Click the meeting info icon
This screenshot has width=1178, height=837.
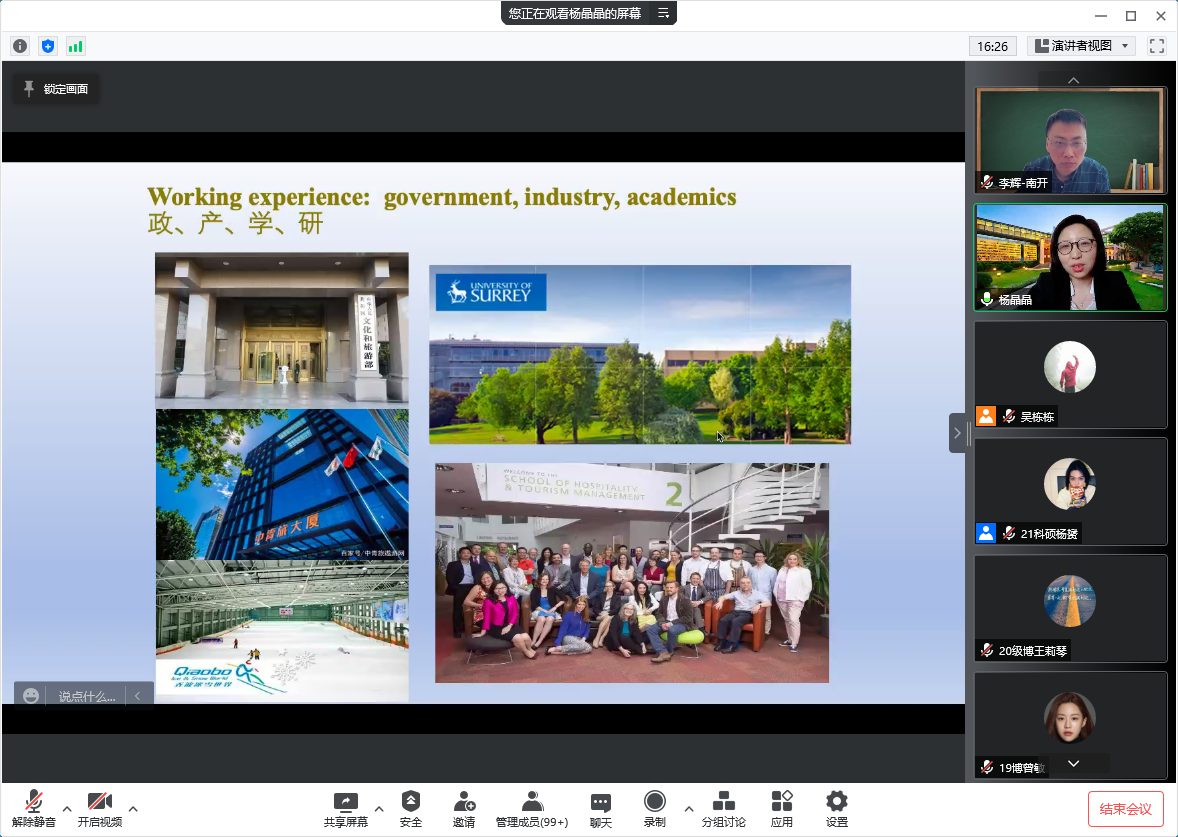[x=20, y=46]
